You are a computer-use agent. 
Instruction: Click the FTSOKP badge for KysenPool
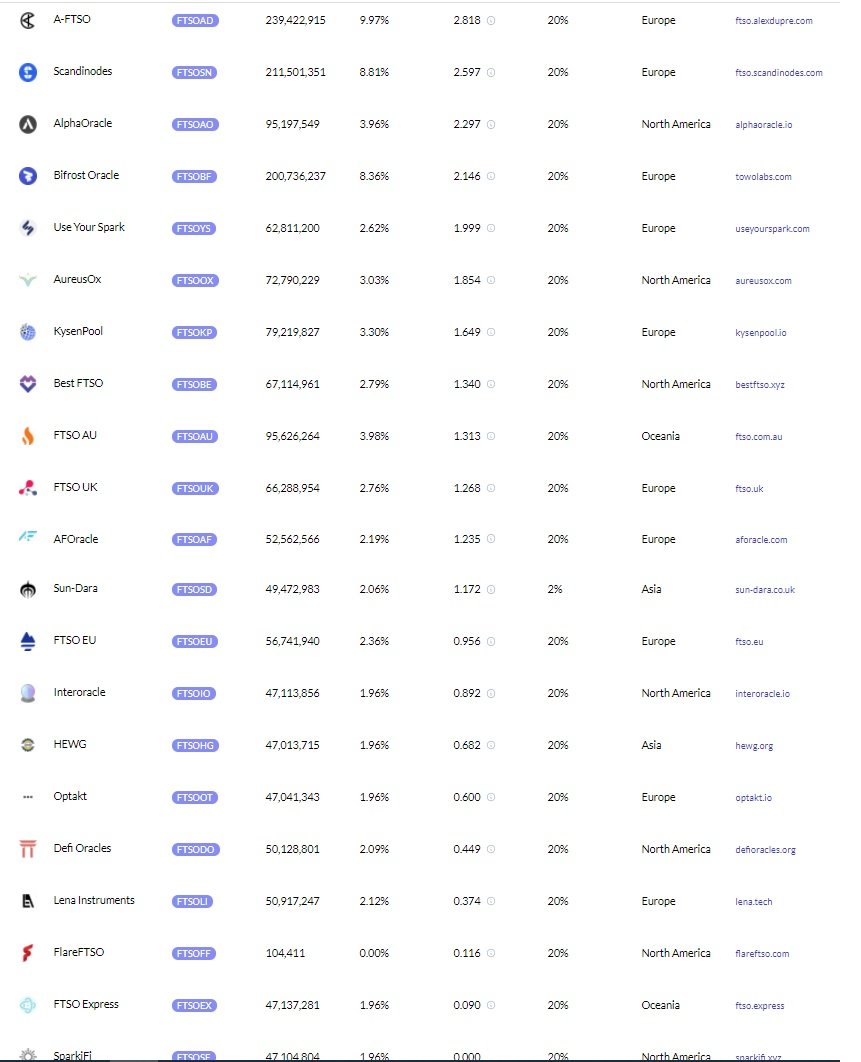point(194,333)
